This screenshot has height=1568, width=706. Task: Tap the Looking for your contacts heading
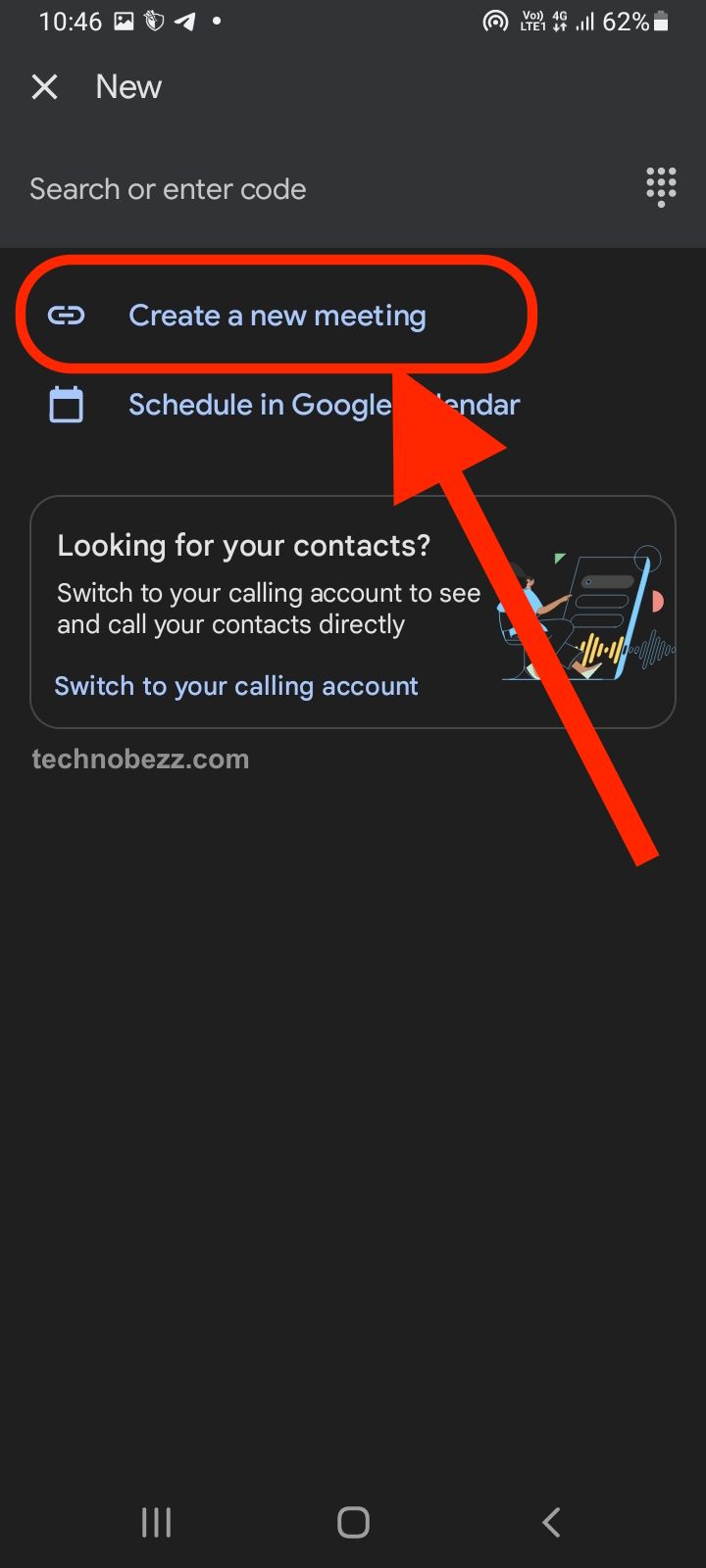(x=244, y=545)
